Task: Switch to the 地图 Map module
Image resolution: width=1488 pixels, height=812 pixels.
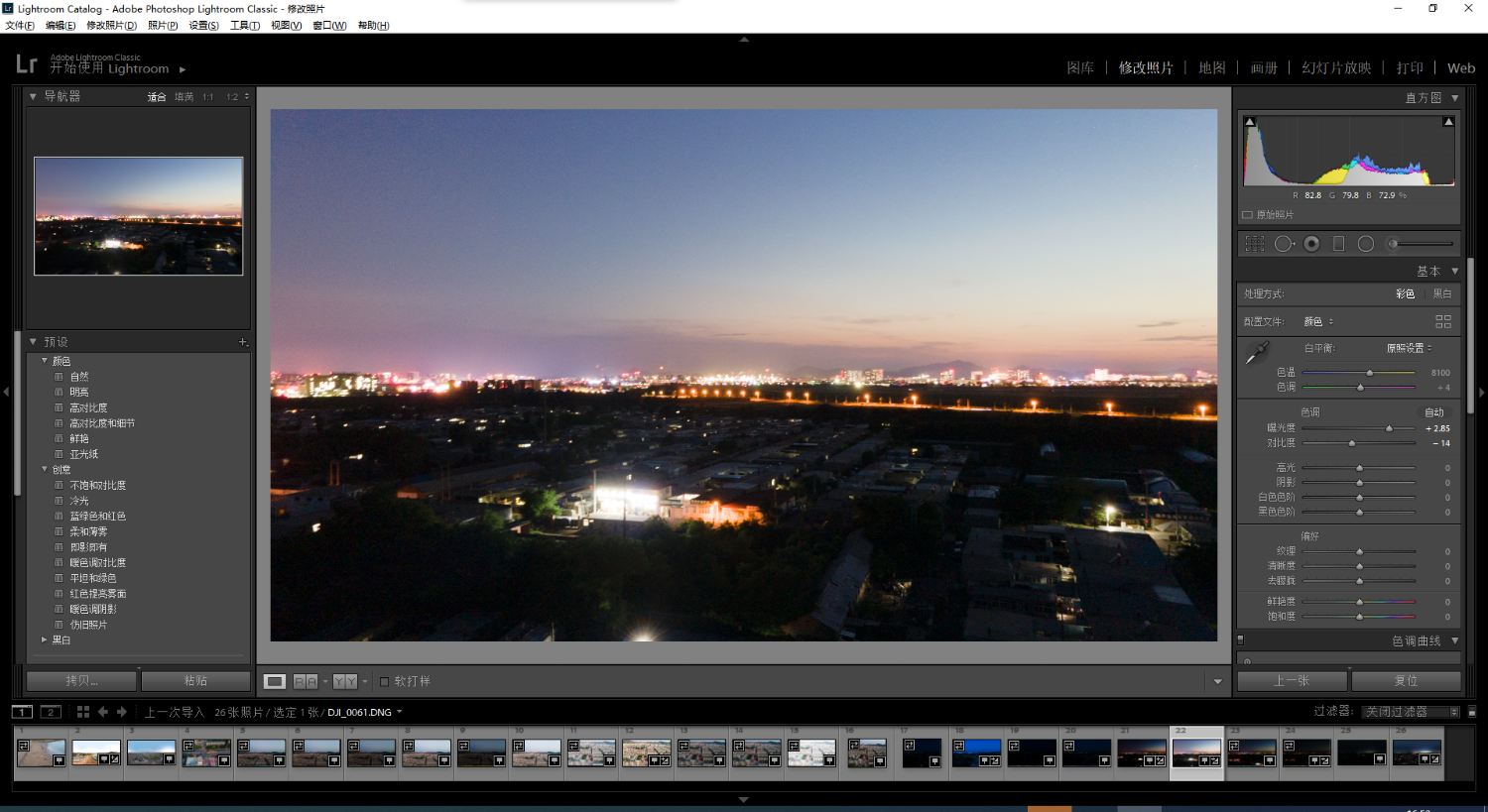Action: tap(1212, 67)
